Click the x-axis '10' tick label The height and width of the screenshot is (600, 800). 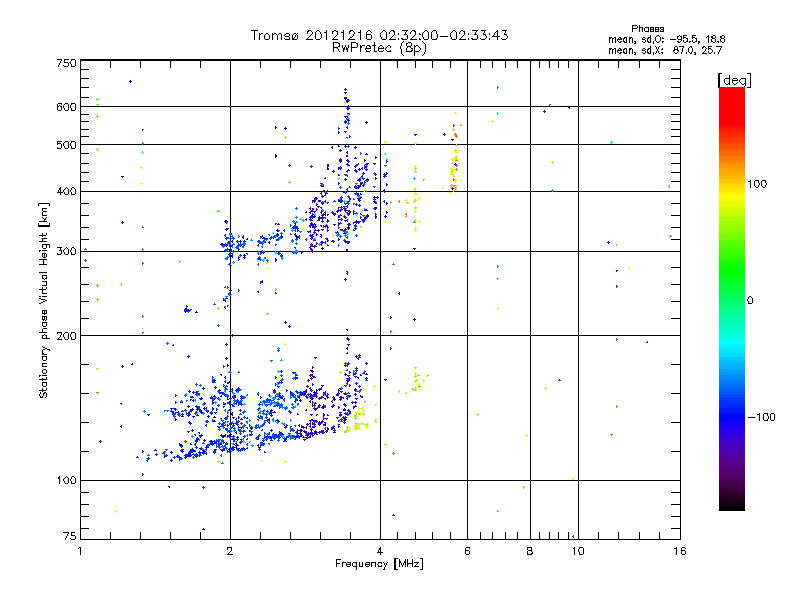[578, 551]
